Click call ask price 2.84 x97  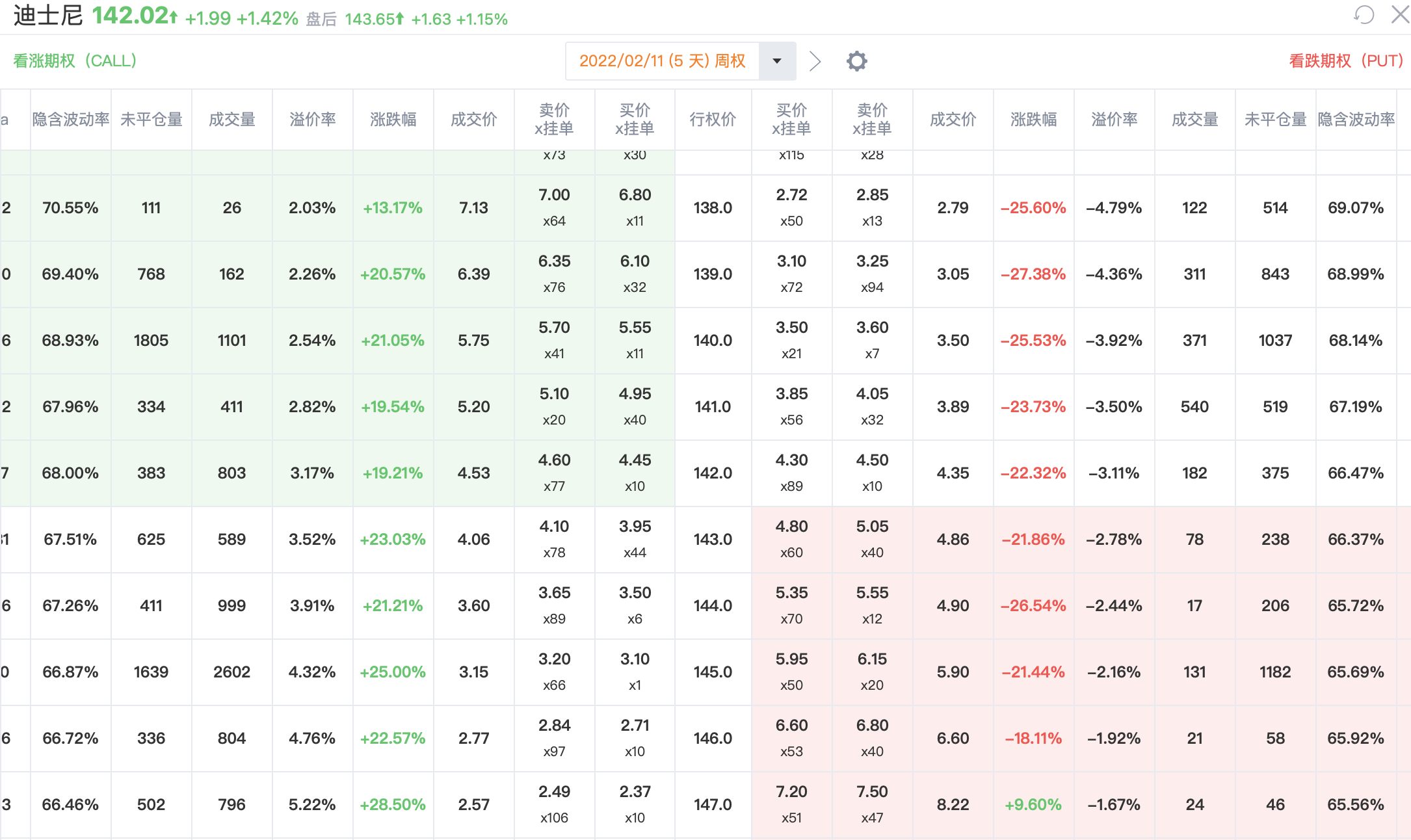pos(554,739)
